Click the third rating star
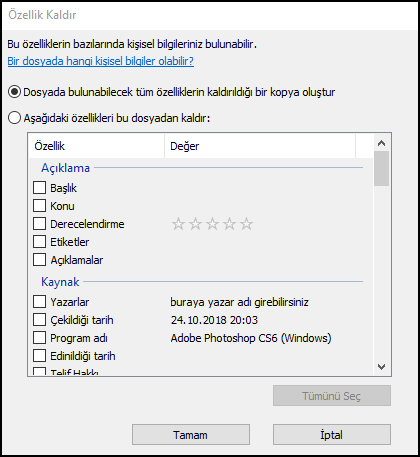420x457 pixels. point(212,224)
